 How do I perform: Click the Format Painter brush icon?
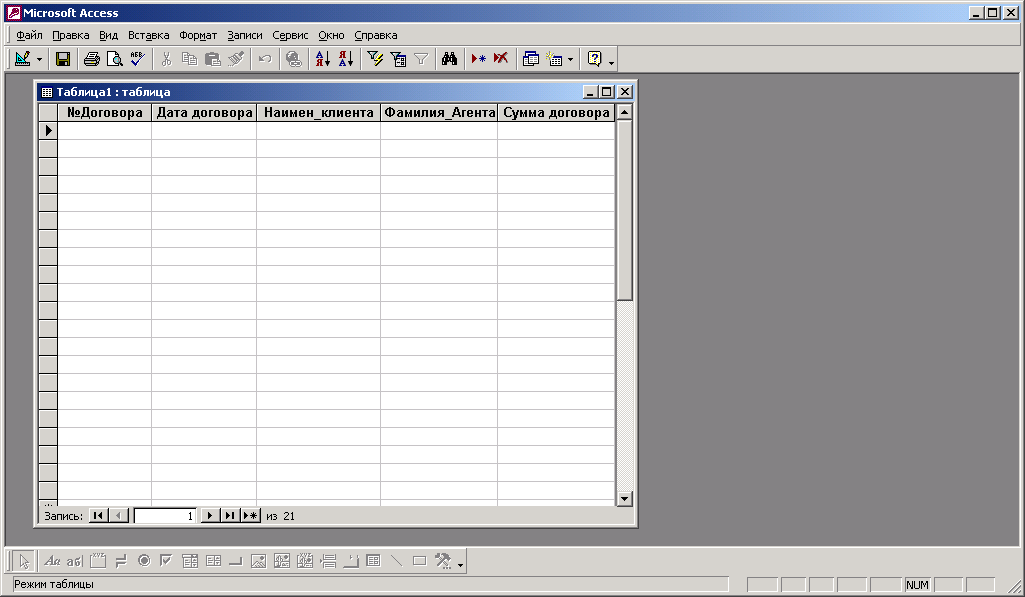point(236,60)
